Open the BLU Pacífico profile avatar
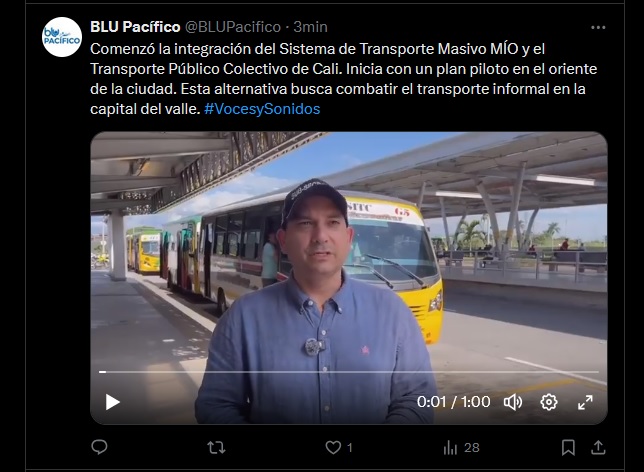The image size is (644, 472). tap(62, 37)
